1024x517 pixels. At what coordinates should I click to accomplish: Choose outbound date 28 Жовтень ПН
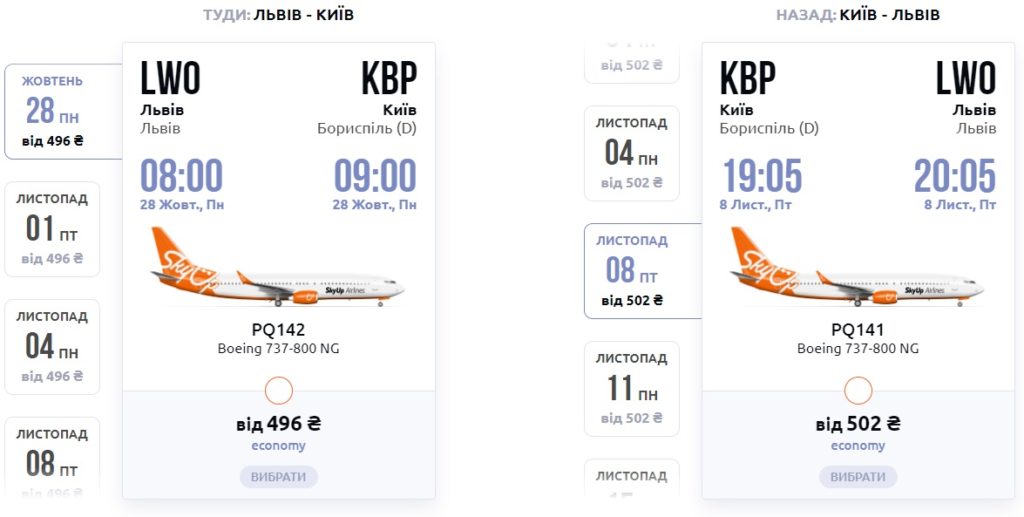click(x=53, y=111)
